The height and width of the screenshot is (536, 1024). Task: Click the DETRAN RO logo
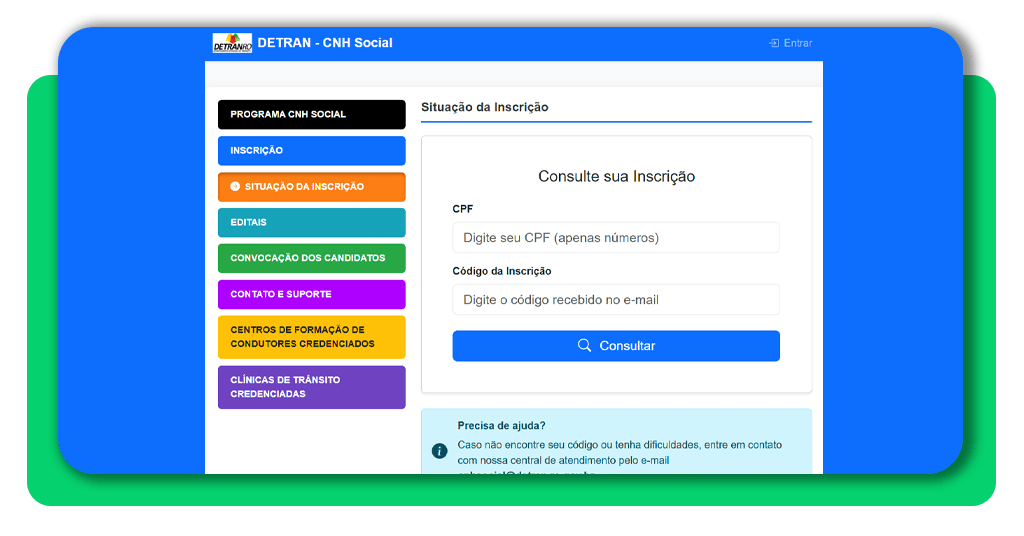(x=232, y=43)
